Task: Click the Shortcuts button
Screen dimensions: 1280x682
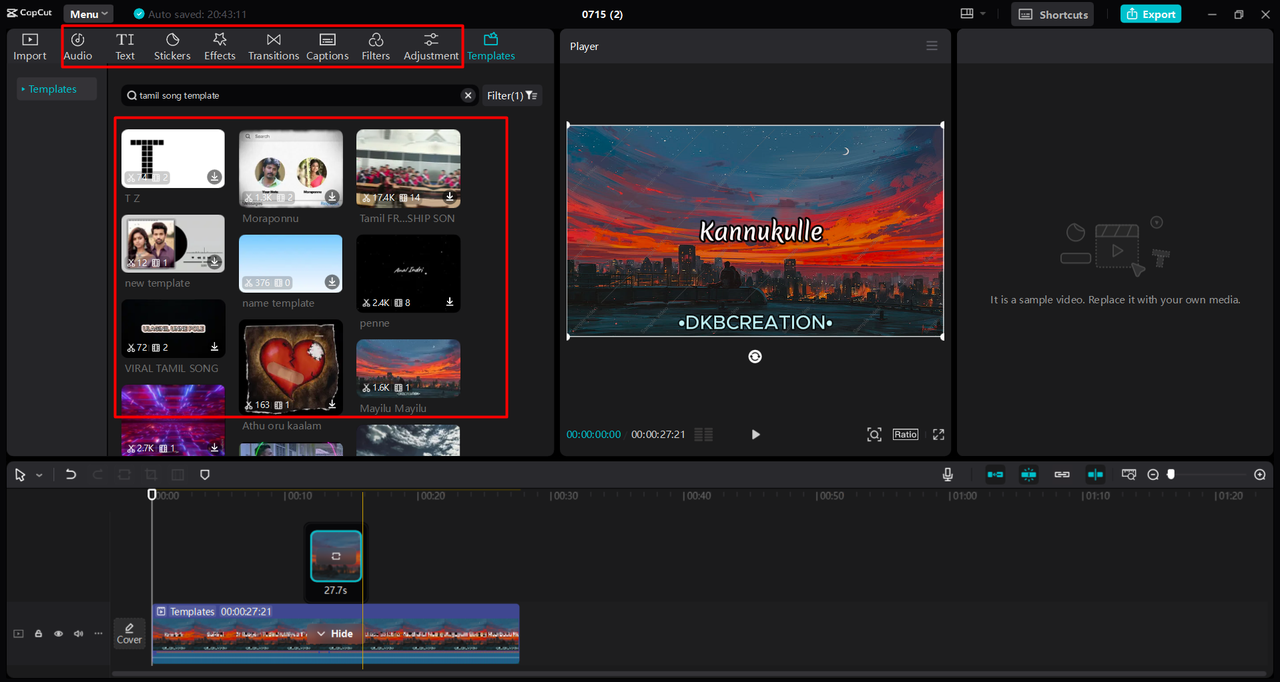Action: [x=1052, y=14]
